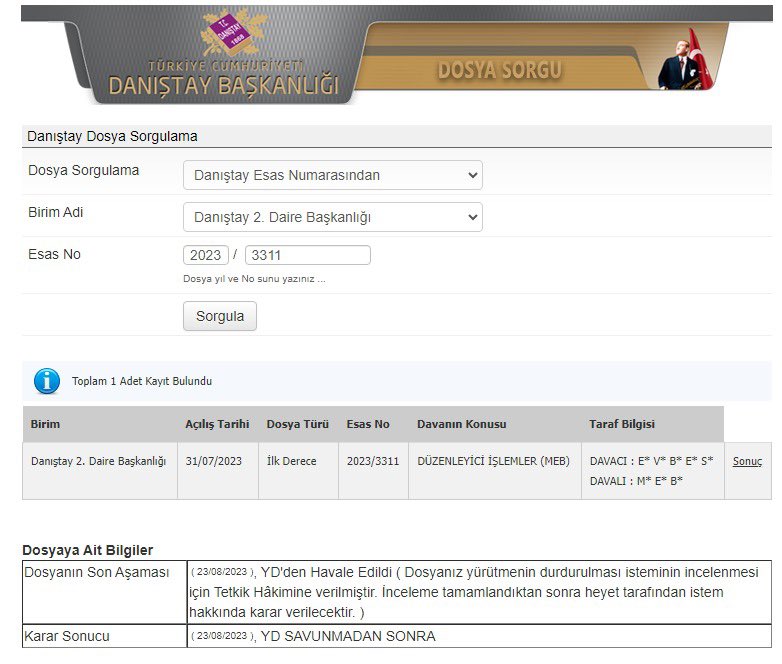Image resolution: width=782 pixels, height=664 pixels.
Task: Click the Atatürk portrait with flag
Action: click(685, 60)
